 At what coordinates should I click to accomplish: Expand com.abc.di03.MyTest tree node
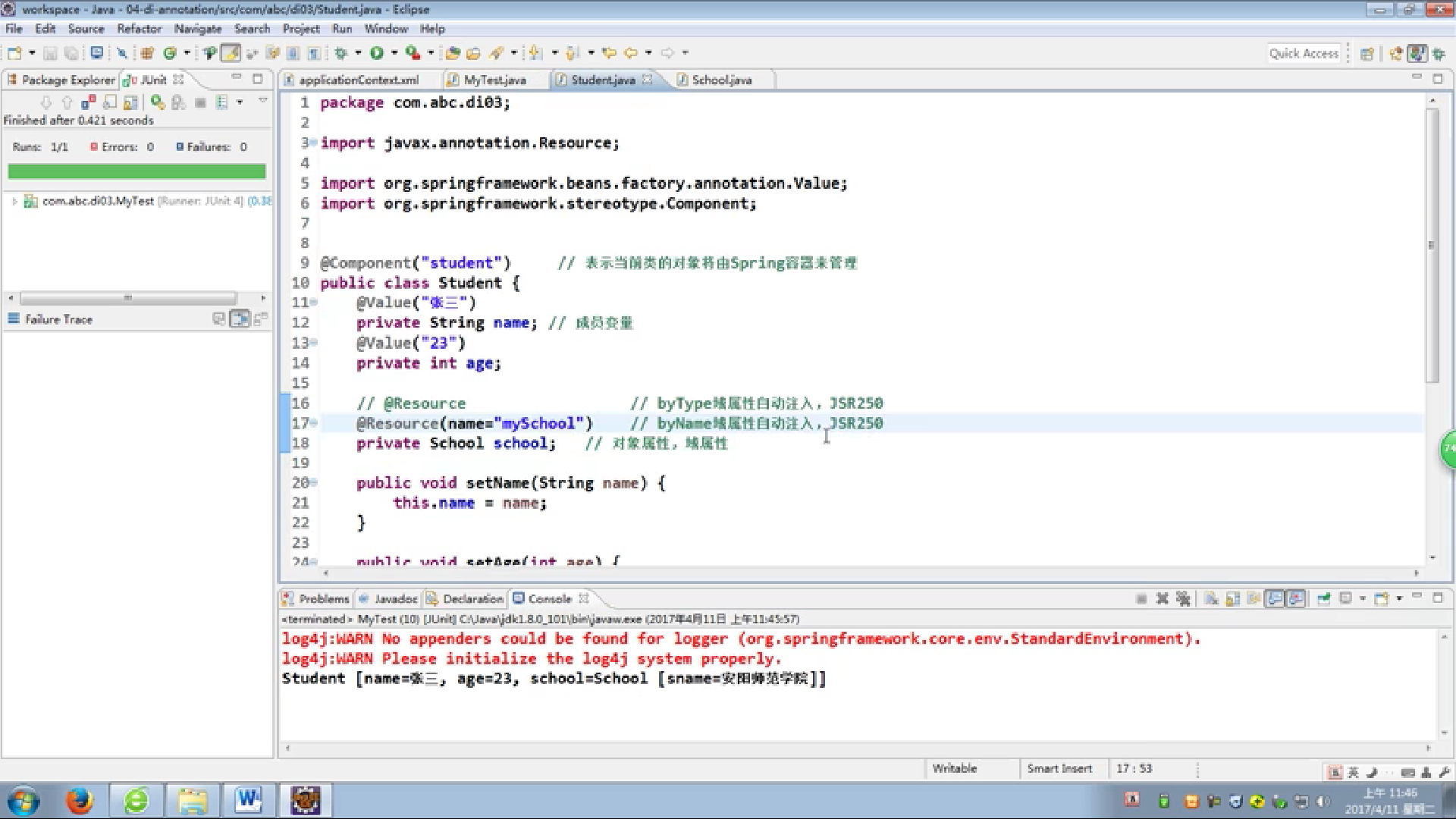14,201
